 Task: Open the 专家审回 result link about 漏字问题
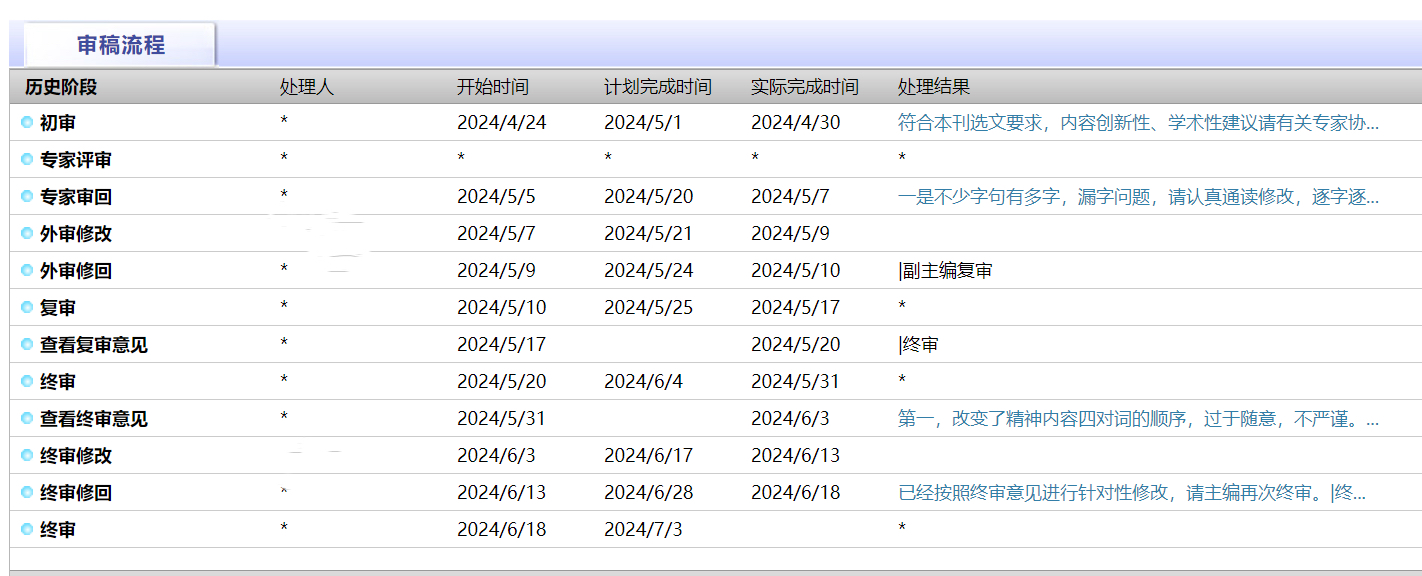point(1138,197)
